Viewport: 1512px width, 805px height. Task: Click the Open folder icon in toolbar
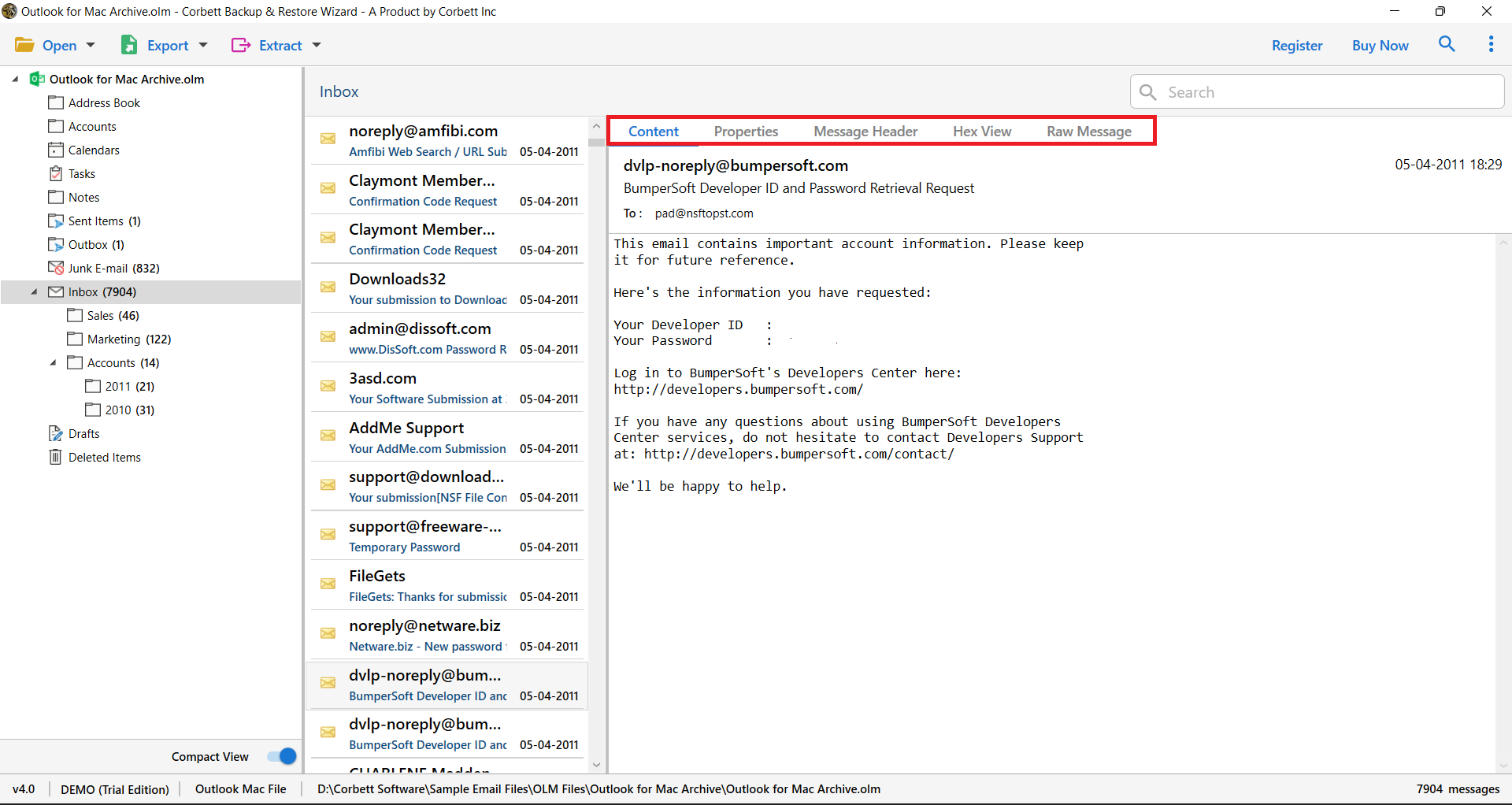(24, 45)
